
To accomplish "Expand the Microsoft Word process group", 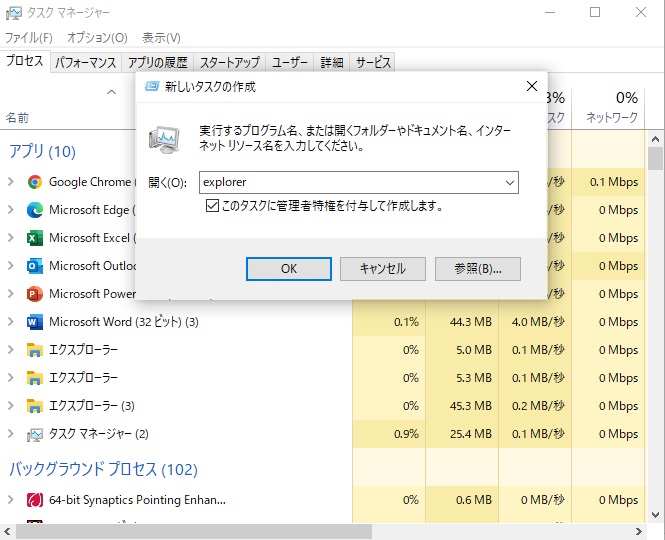I will pyautogui.click(x=11, y=322).
